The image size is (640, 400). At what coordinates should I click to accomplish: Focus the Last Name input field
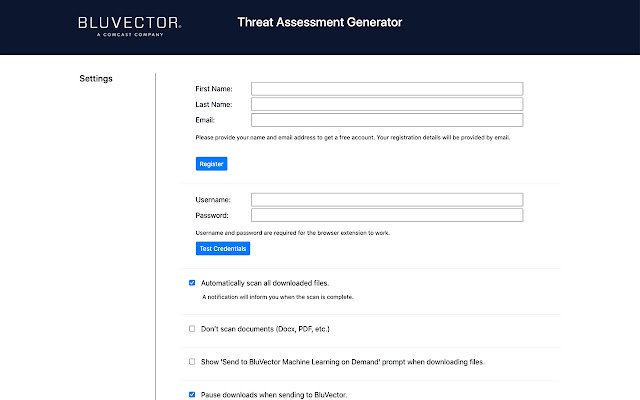click(x=387, y=104)
